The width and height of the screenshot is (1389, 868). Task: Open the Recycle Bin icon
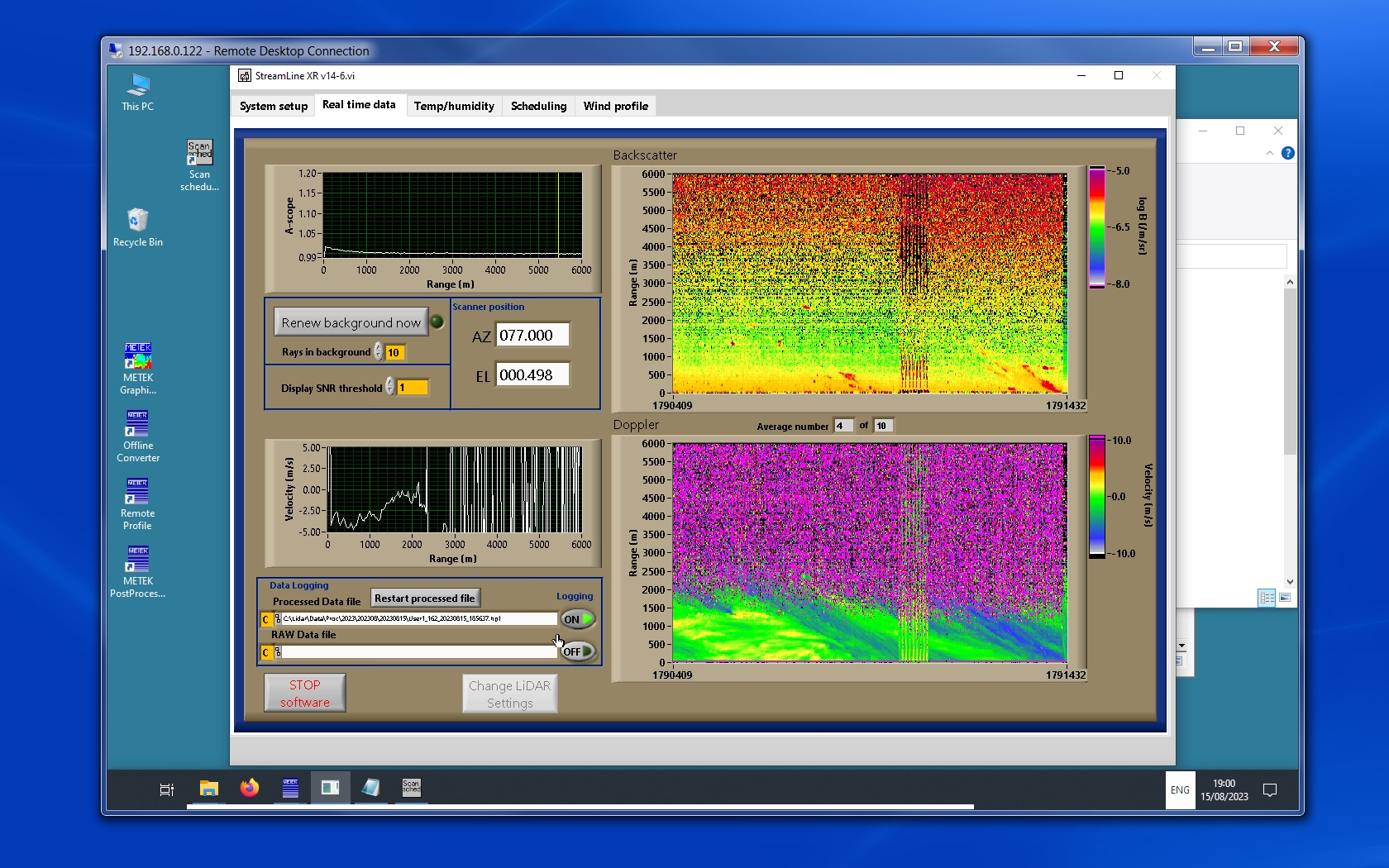pyautogui.click(x=137, y=221)
